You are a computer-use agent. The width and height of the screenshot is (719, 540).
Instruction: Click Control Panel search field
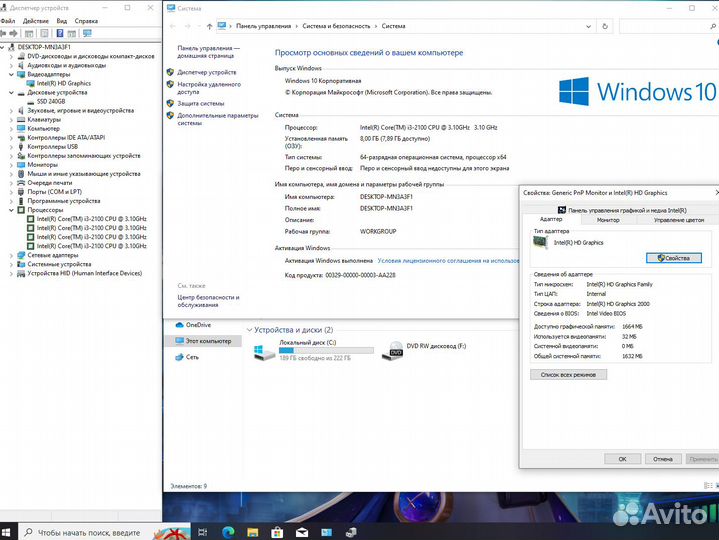point(669,27)
